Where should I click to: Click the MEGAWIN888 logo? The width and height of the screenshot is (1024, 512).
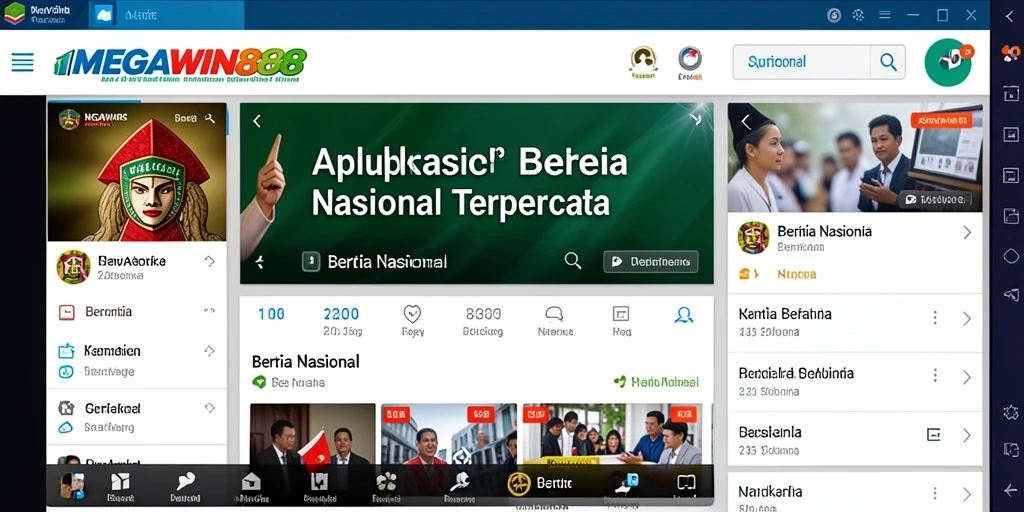coord(180,64)
